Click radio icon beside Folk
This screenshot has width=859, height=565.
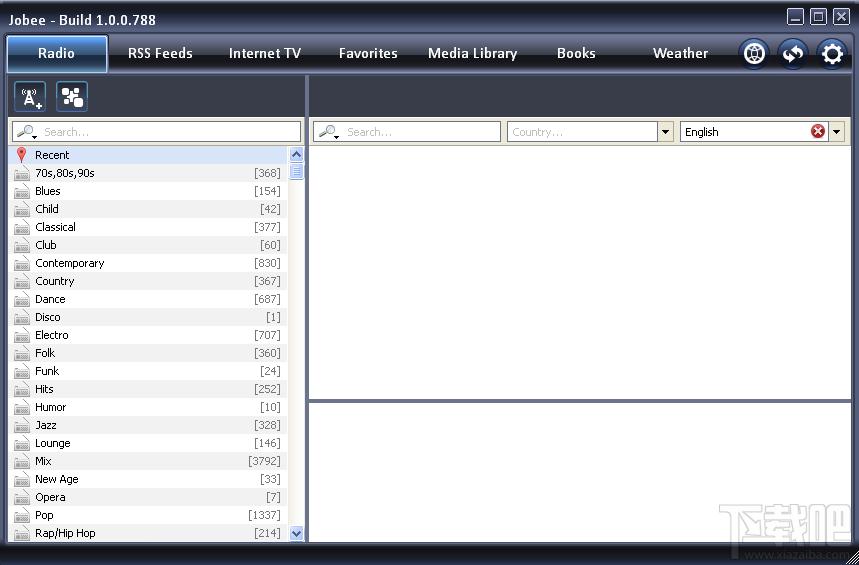pos(22,353)
